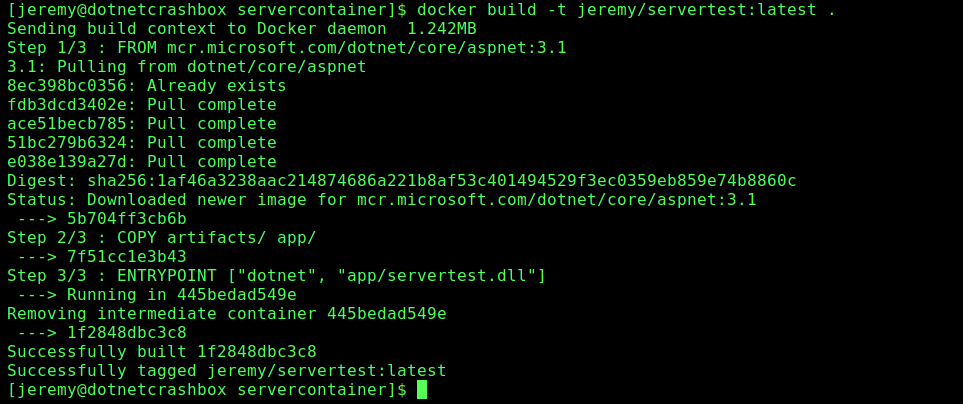
Task: Click the 'Step 3/3 : ENTRYPOINT' line
Action: pos(276,276)
